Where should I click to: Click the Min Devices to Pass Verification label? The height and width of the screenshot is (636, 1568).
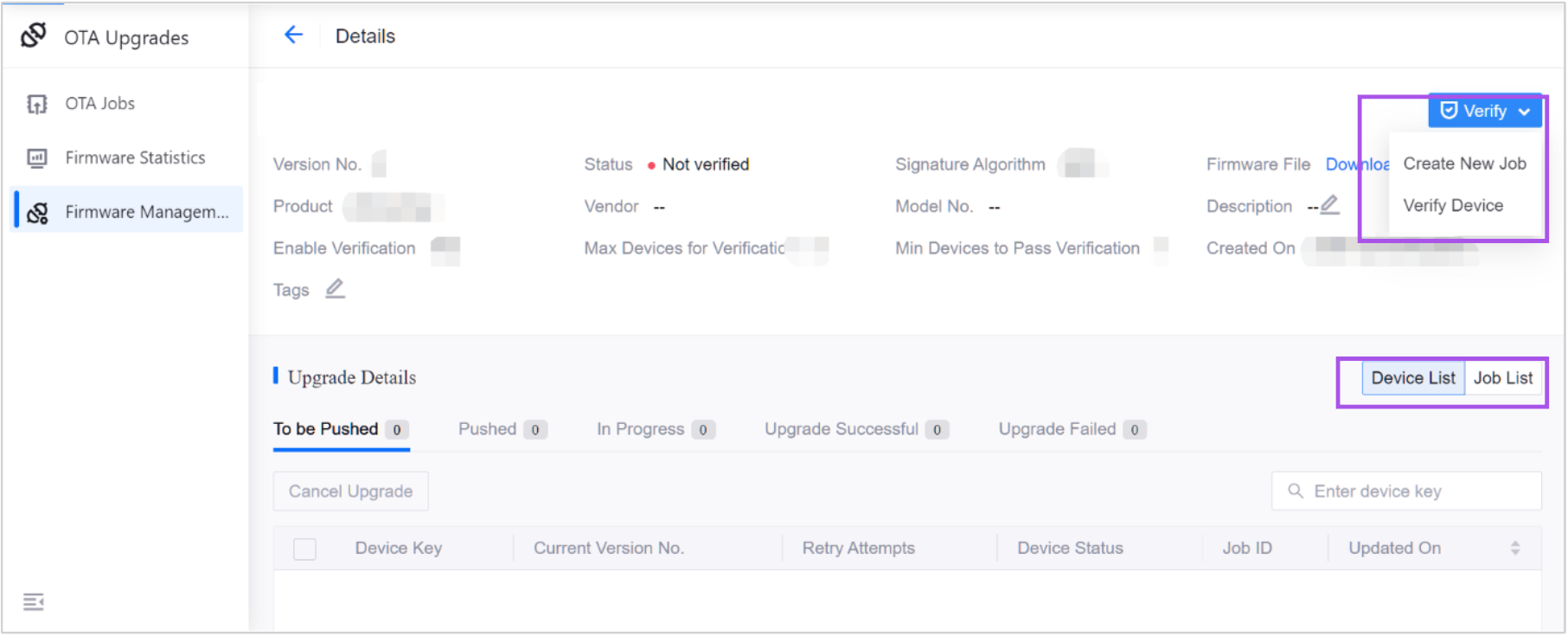click(x=1017, y=248)
